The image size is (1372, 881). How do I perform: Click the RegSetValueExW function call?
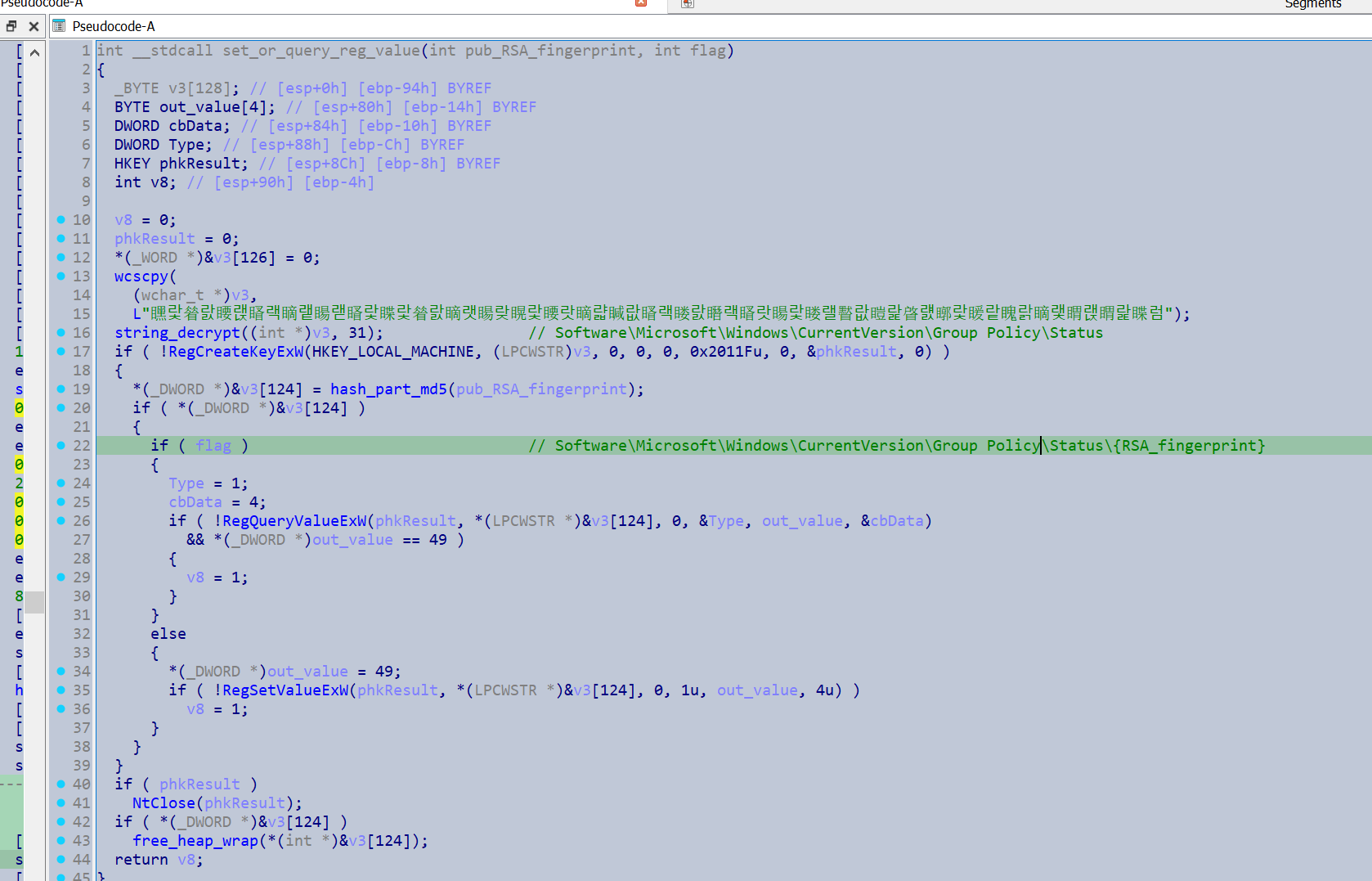click(285, 690)
